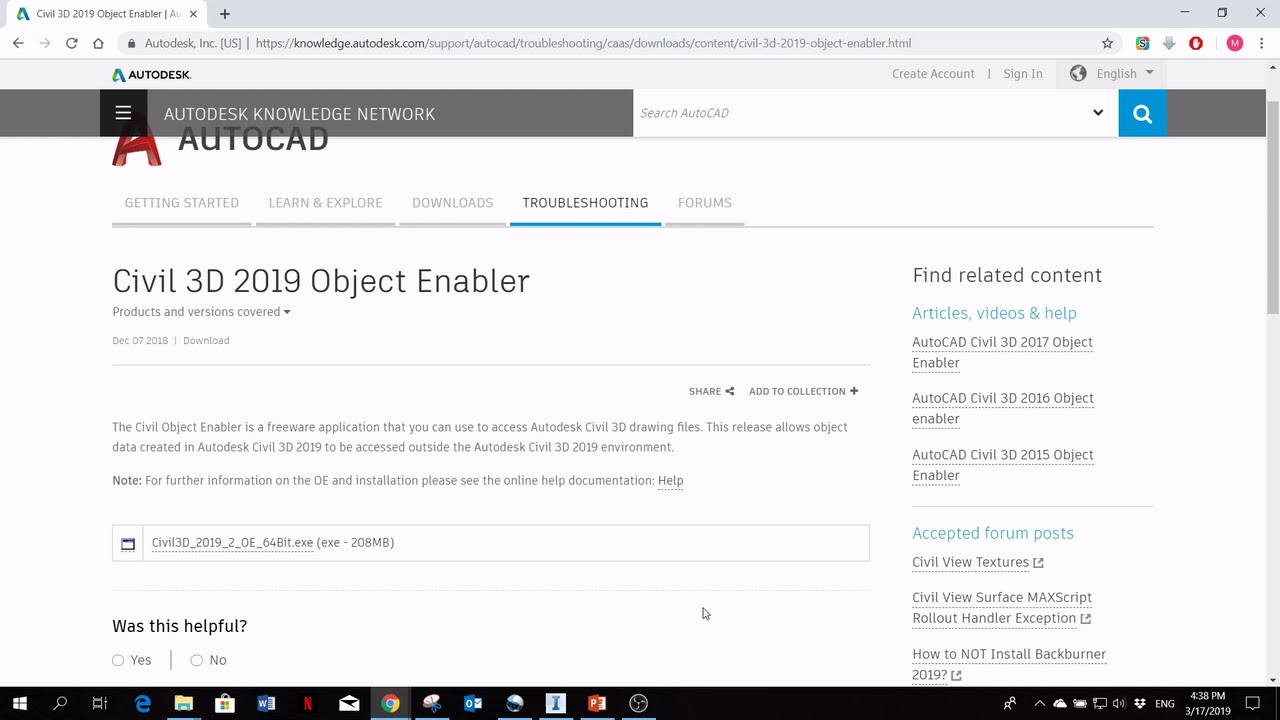
Task: Open the hamburger menu in the Knowledge Network bar
Action: pyautogui.click(x=123, y=113)
